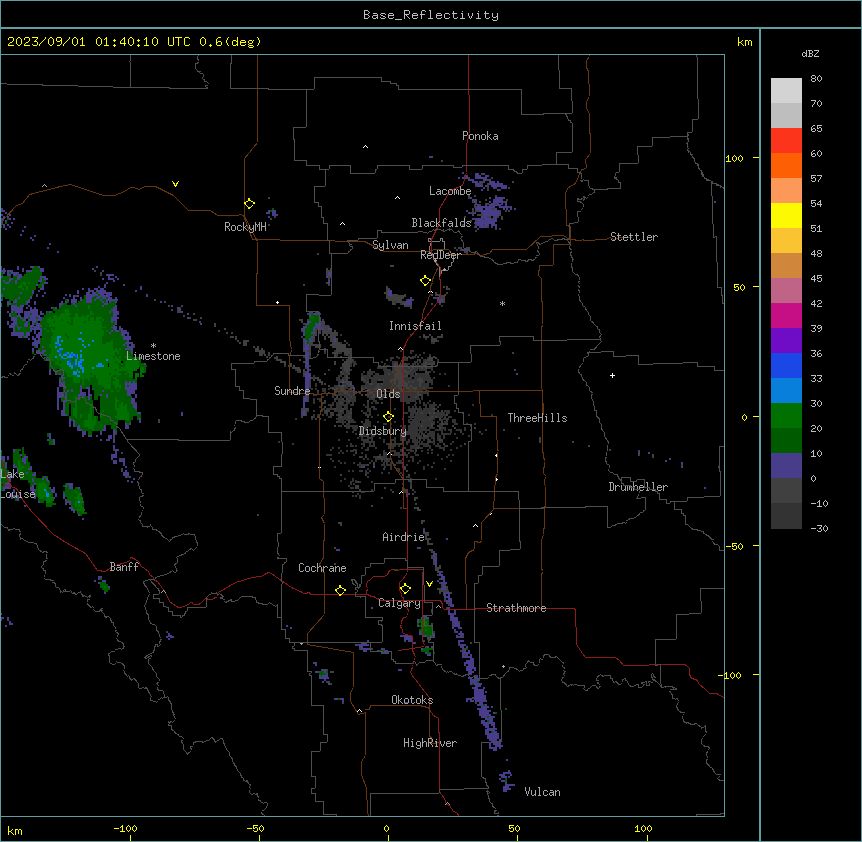Screen dimensions: 862x842
Task: Click the km label at the bottom left
Action: click(15, 830)
